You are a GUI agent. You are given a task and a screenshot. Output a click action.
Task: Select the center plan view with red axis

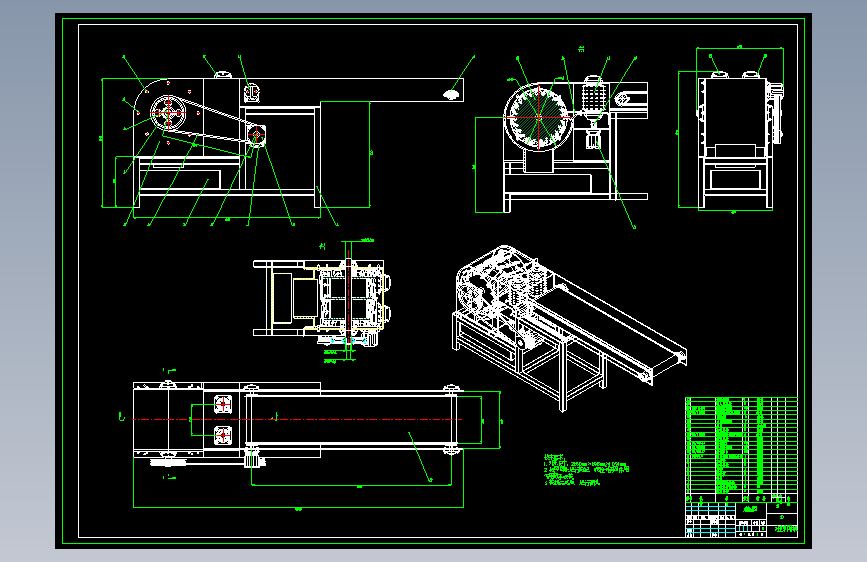pyautogui.click(x=322, y=301)
